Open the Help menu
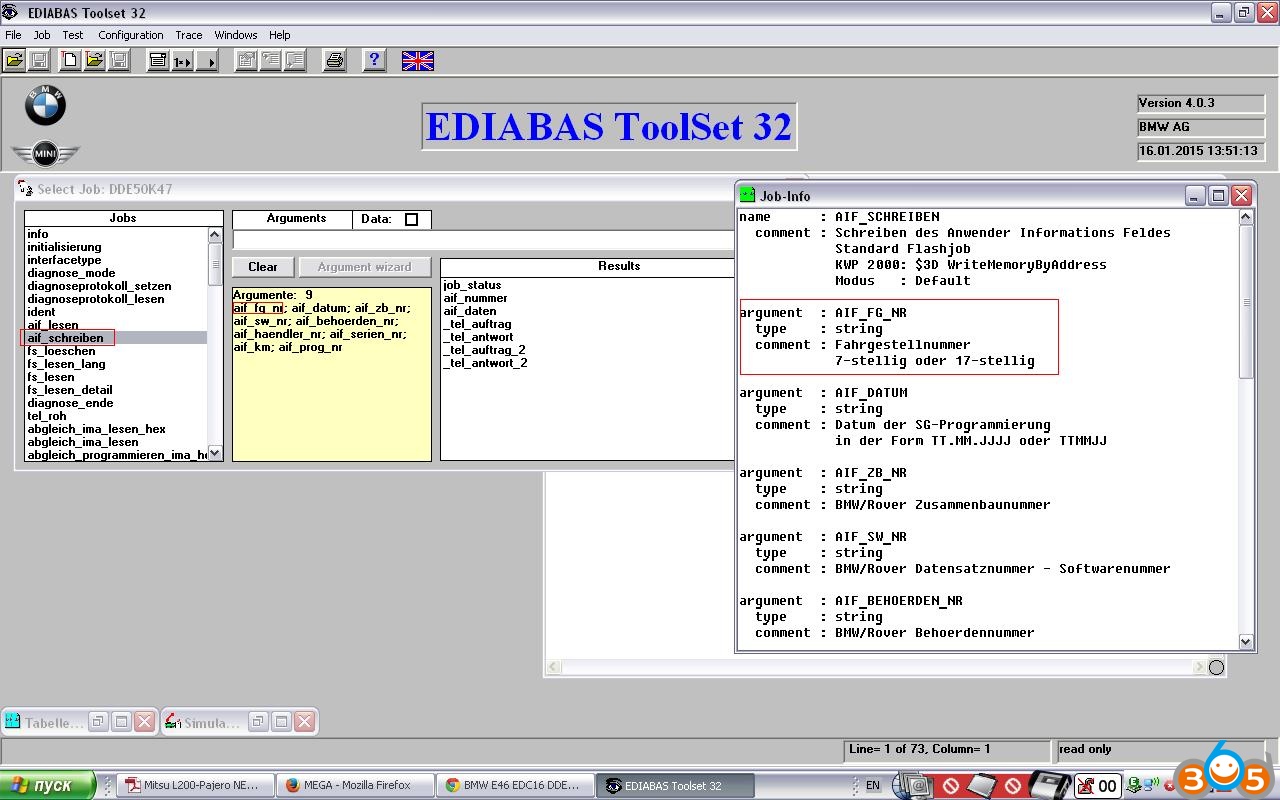Viewport: 1280px width, 800px height. point(280,35)
